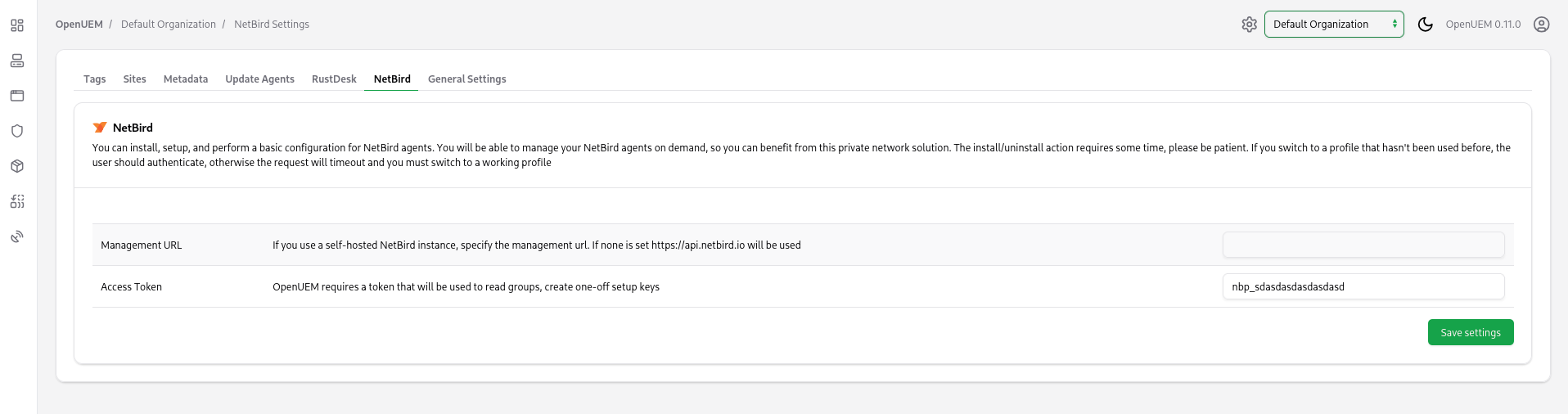Click the satellite dish sidebar icon
The width and height of the screenshot is (1568, 414).
pos(17,236)
